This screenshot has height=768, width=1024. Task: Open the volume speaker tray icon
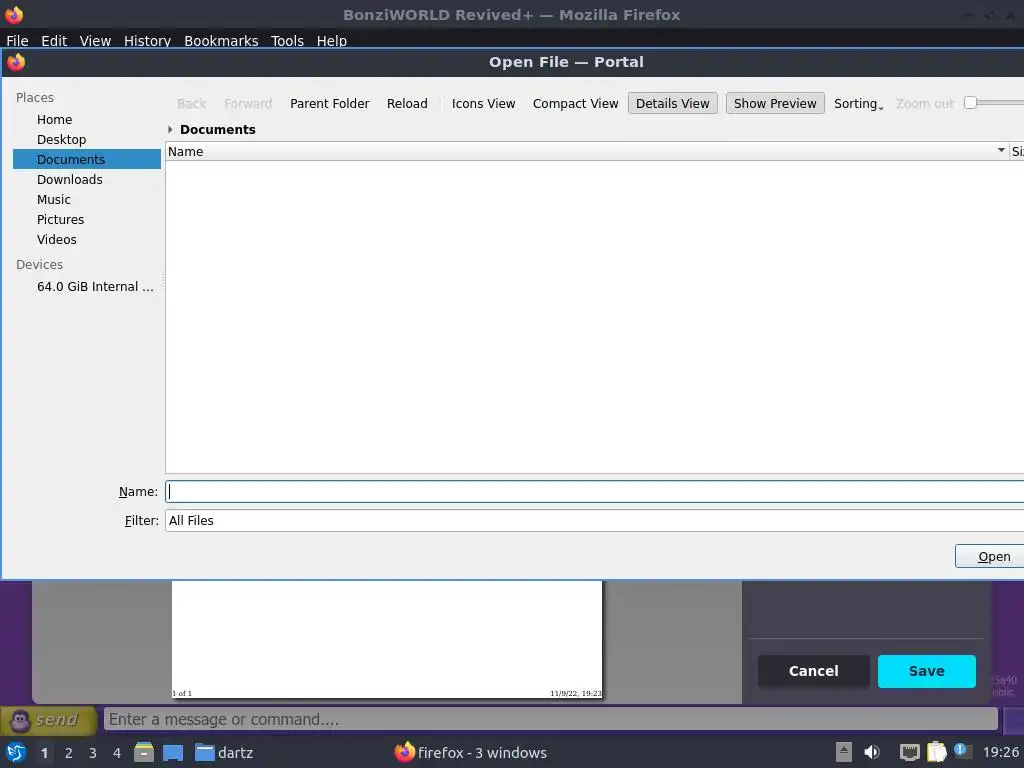(872, 752)
